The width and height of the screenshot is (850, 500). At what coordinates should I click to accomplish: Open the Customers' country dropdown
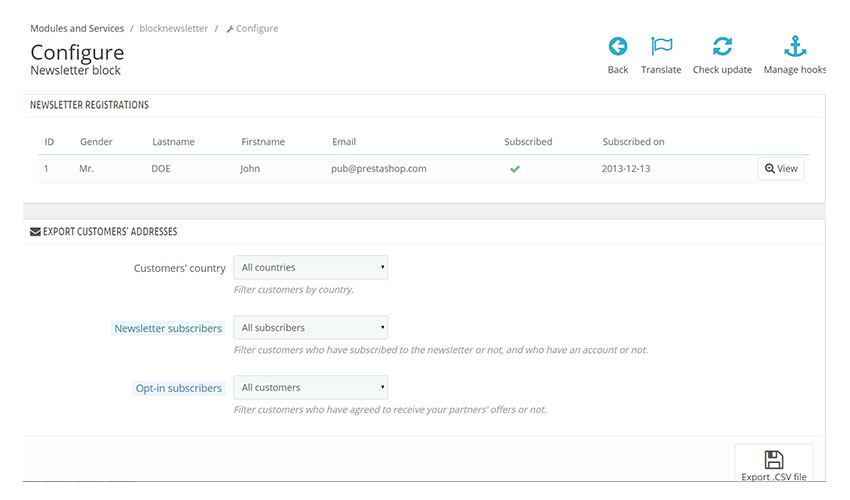(311, 268)
